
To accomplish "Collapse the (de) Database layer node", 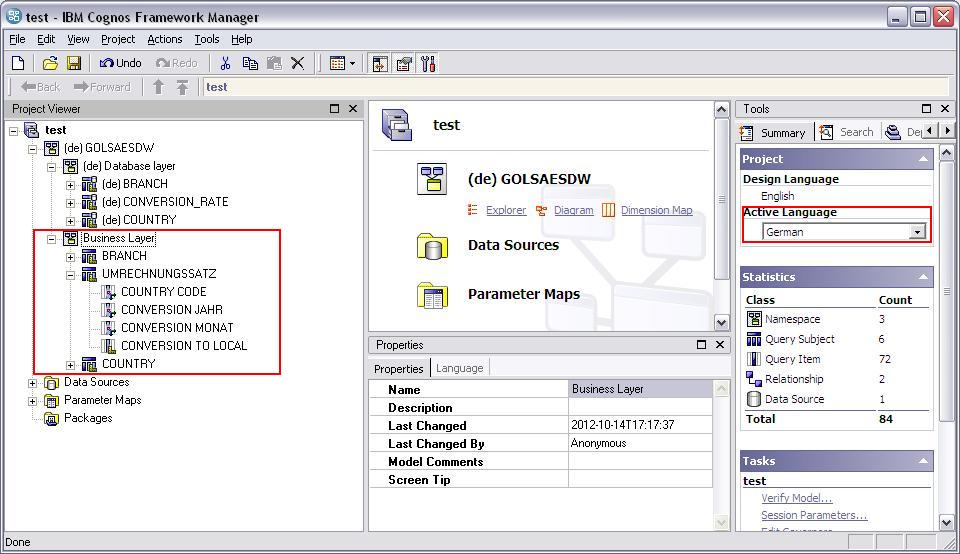I will click(51, 167).
